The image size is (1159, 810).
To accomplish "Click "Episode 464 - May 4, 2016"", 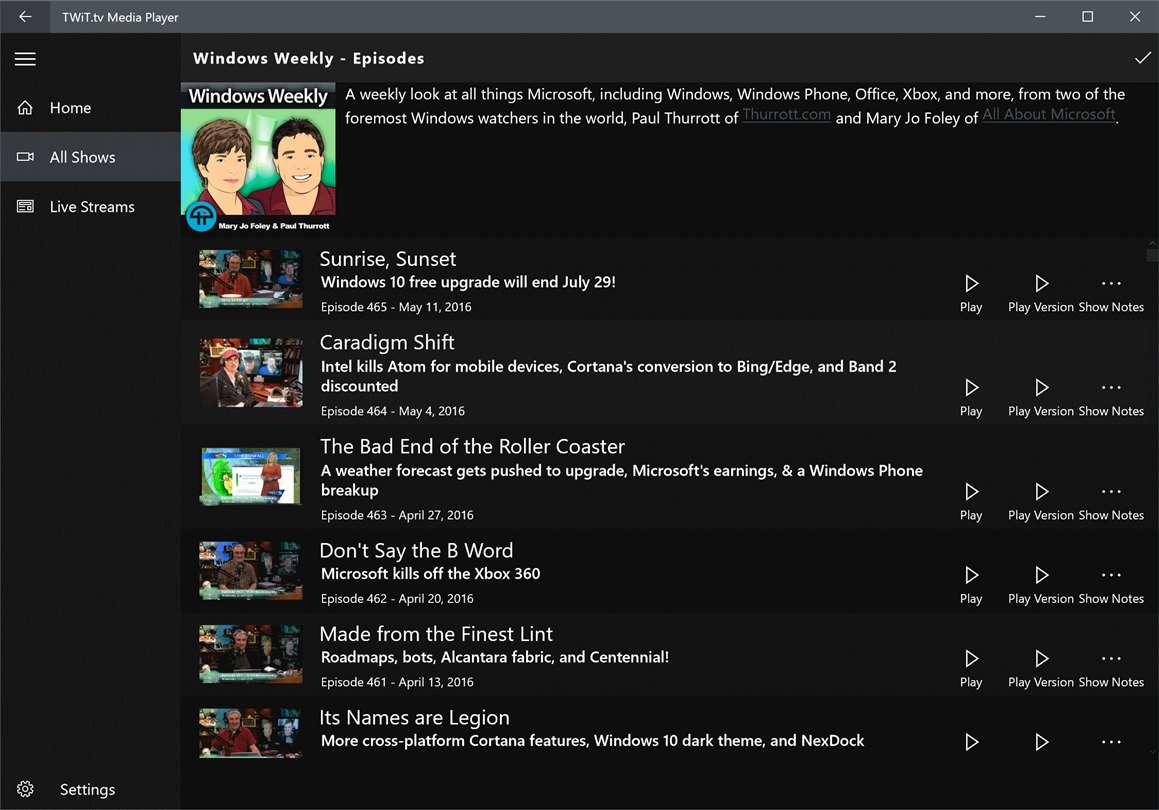I will pyautogui.click(x=392, y=411).
